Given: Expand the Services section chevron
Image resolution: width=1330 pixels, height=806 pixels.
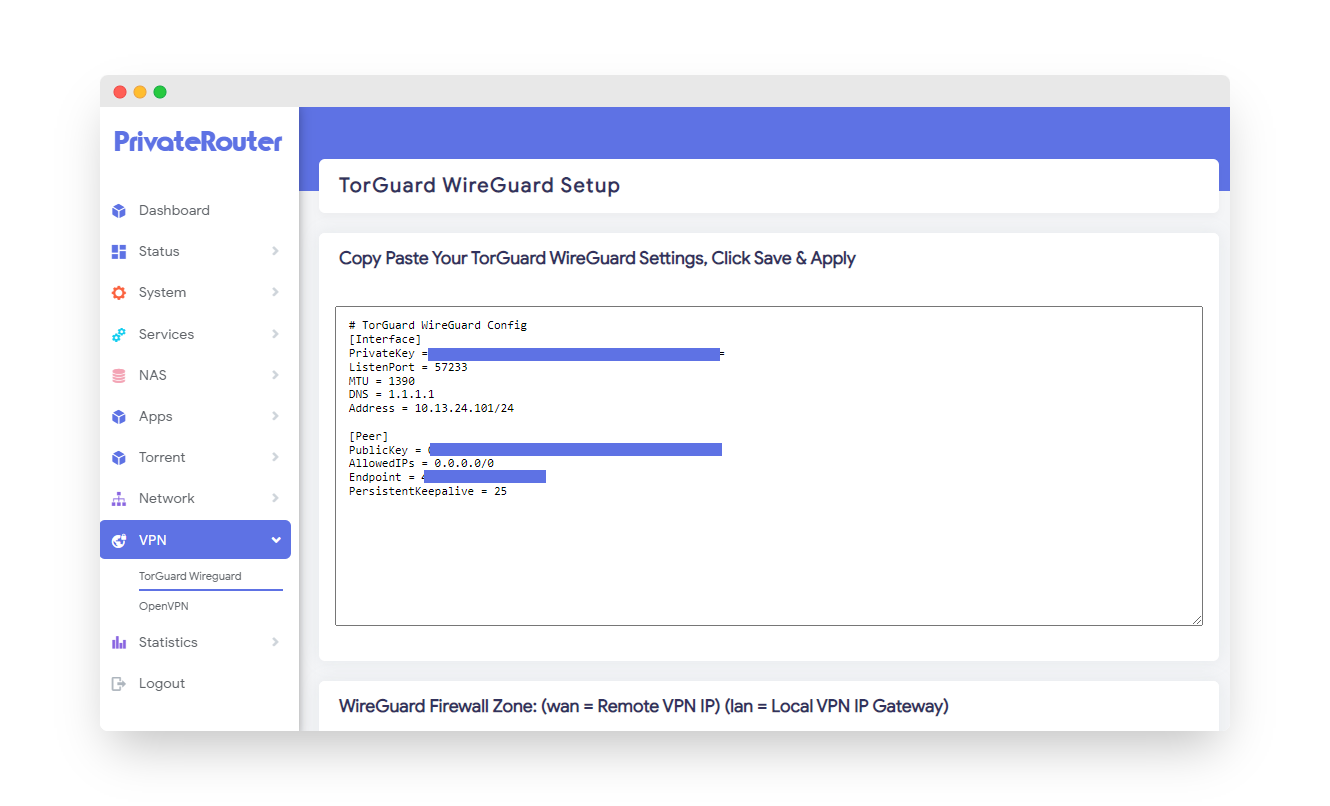Looking at the screenshot, I should (x=276, y=333).
